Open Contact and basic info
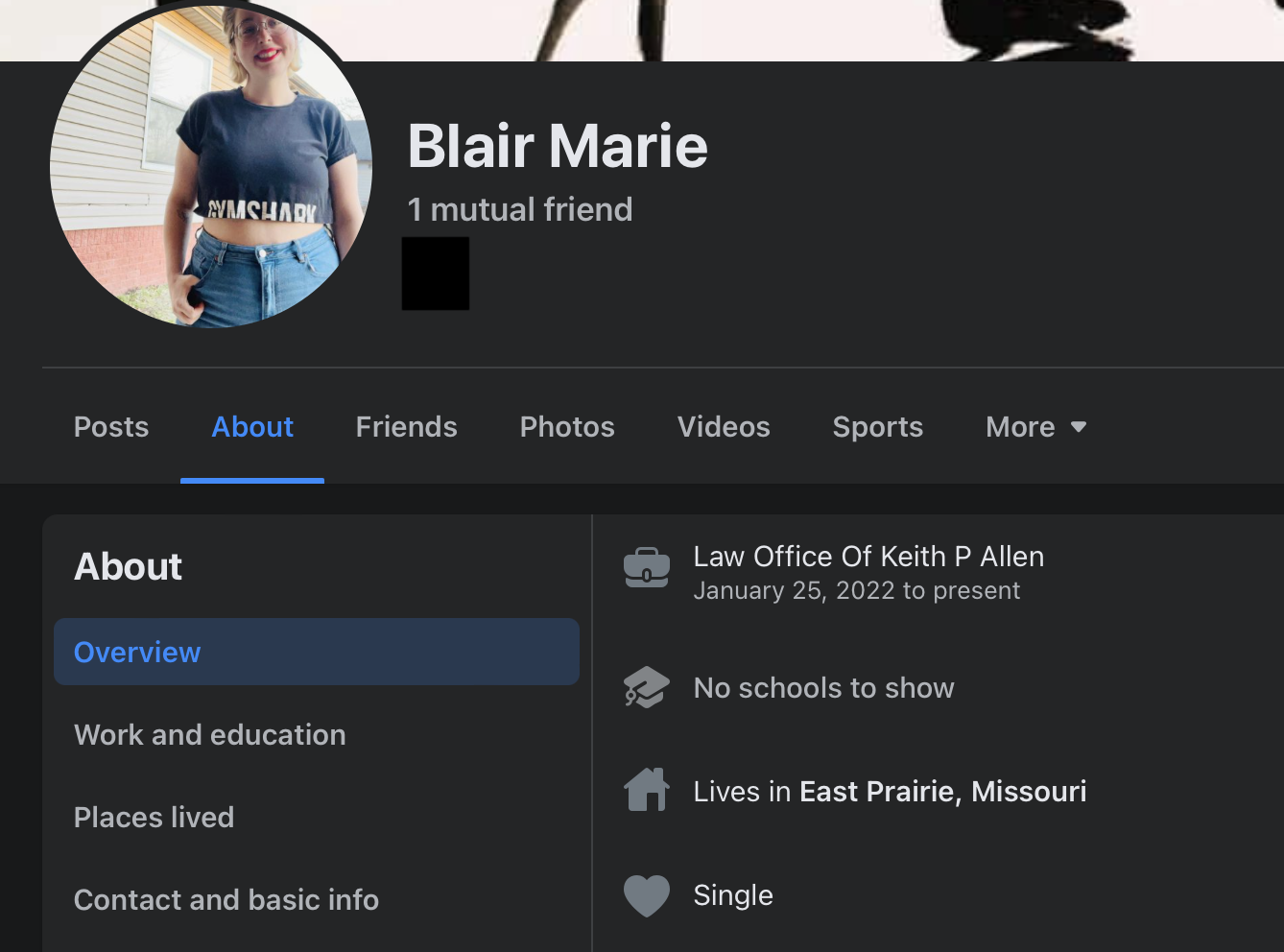 [x=226, y=900]
